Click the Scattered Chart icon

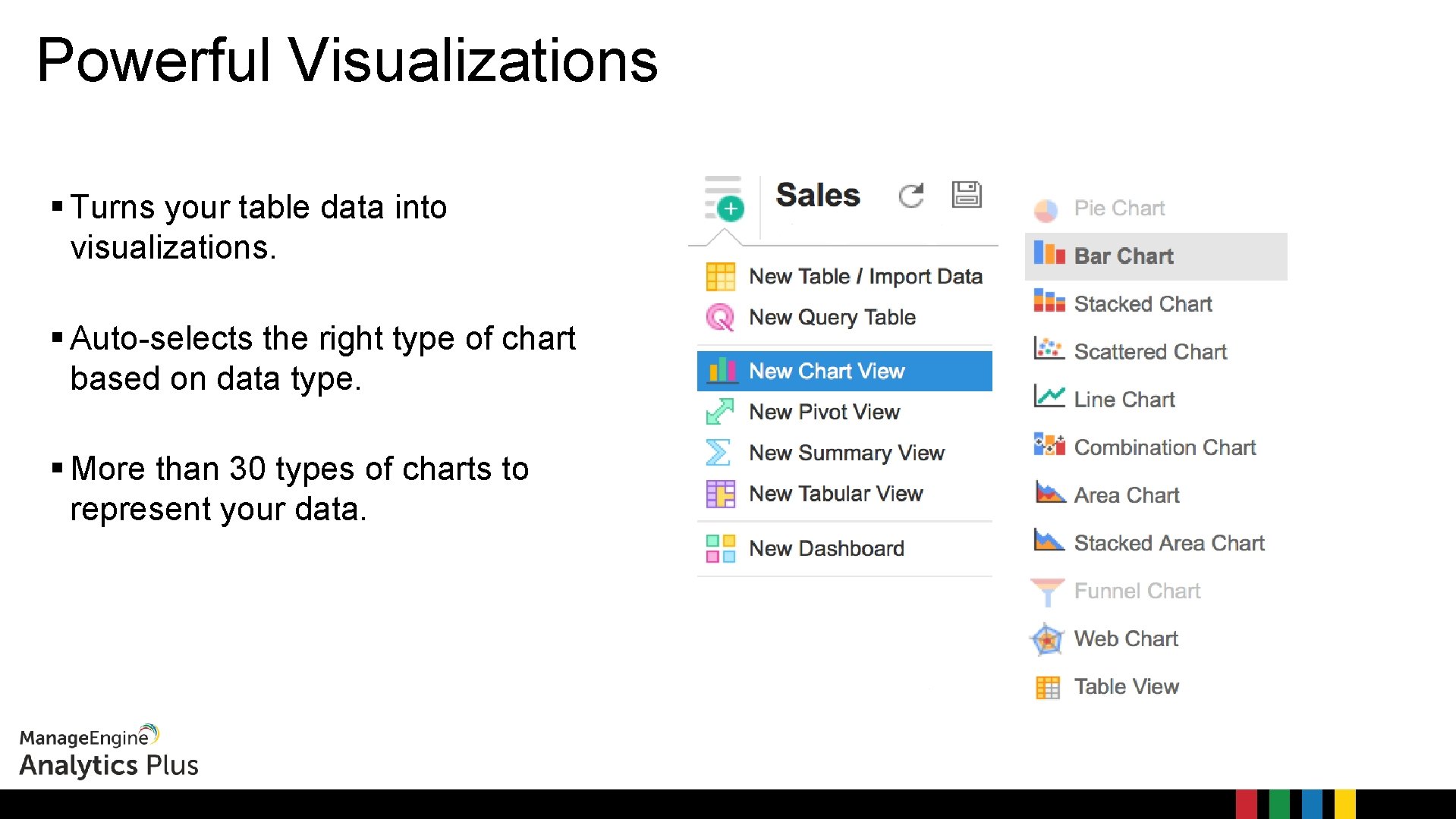click(x=1049, y=350)
